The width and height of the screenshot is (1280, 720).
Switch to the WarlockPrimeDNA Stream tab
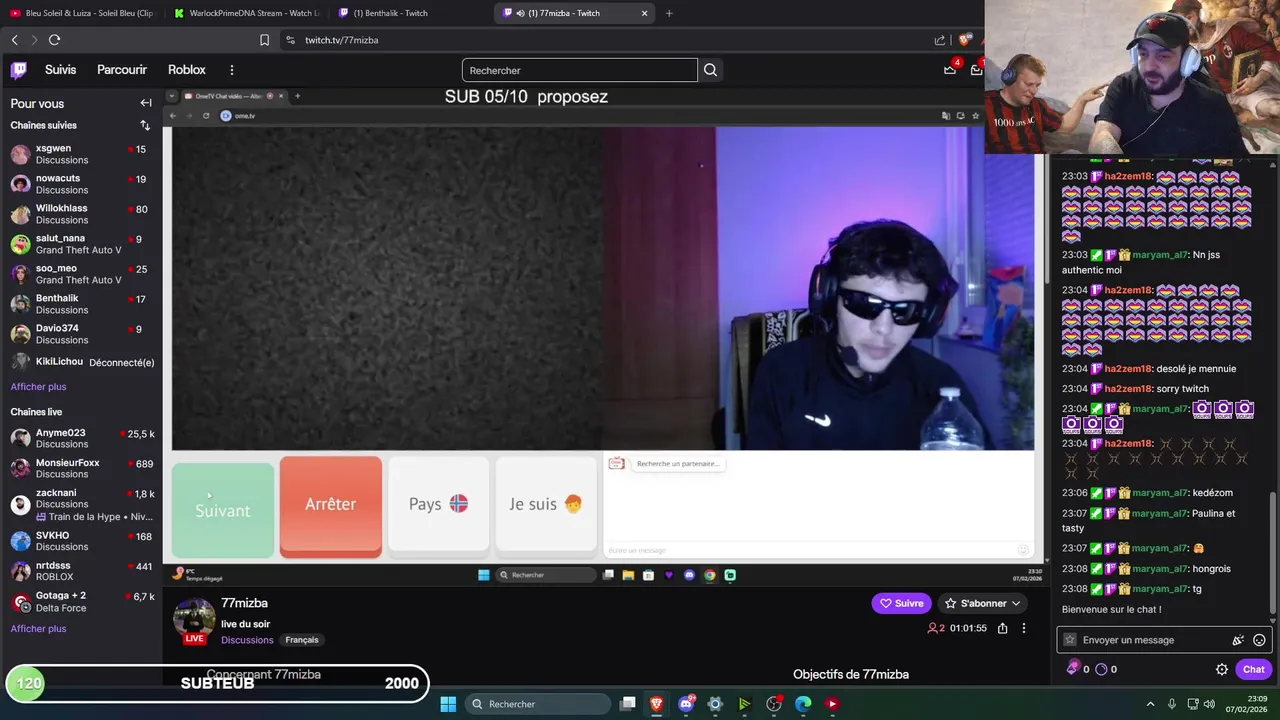coord(246,13)
